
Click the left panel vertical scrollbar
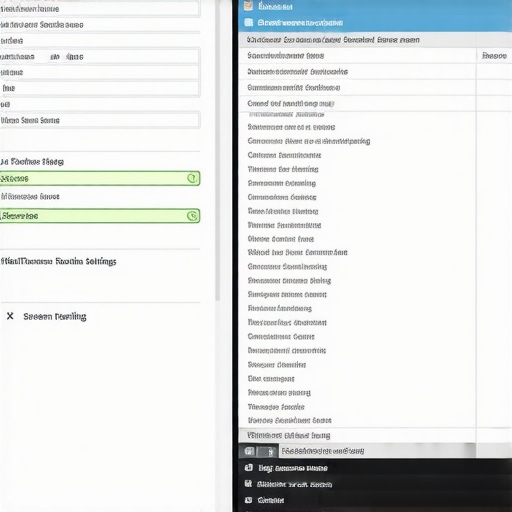click(218, 150)
